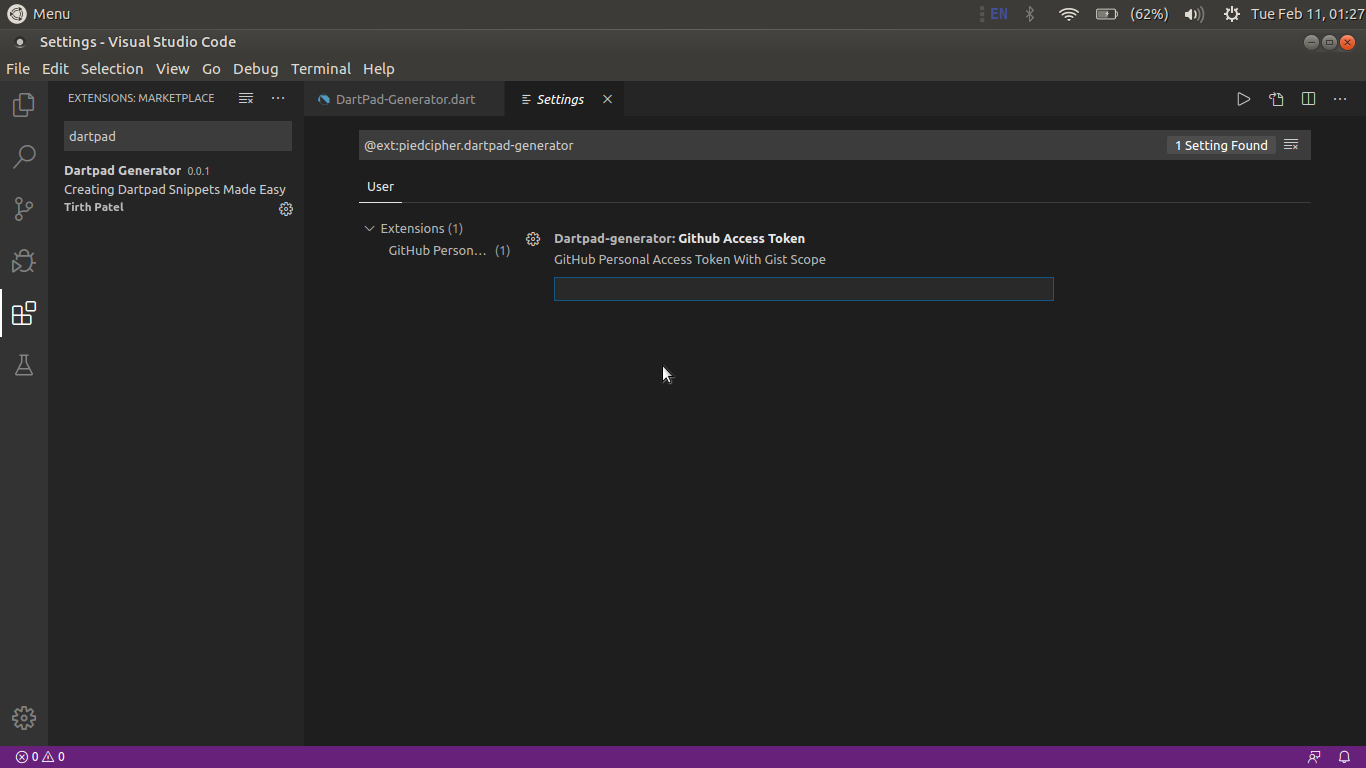Image resolution: width=1366 pixels, height=768 pixels.
Task: Clear settings search input icon
Action: [x=1291, y=145]
